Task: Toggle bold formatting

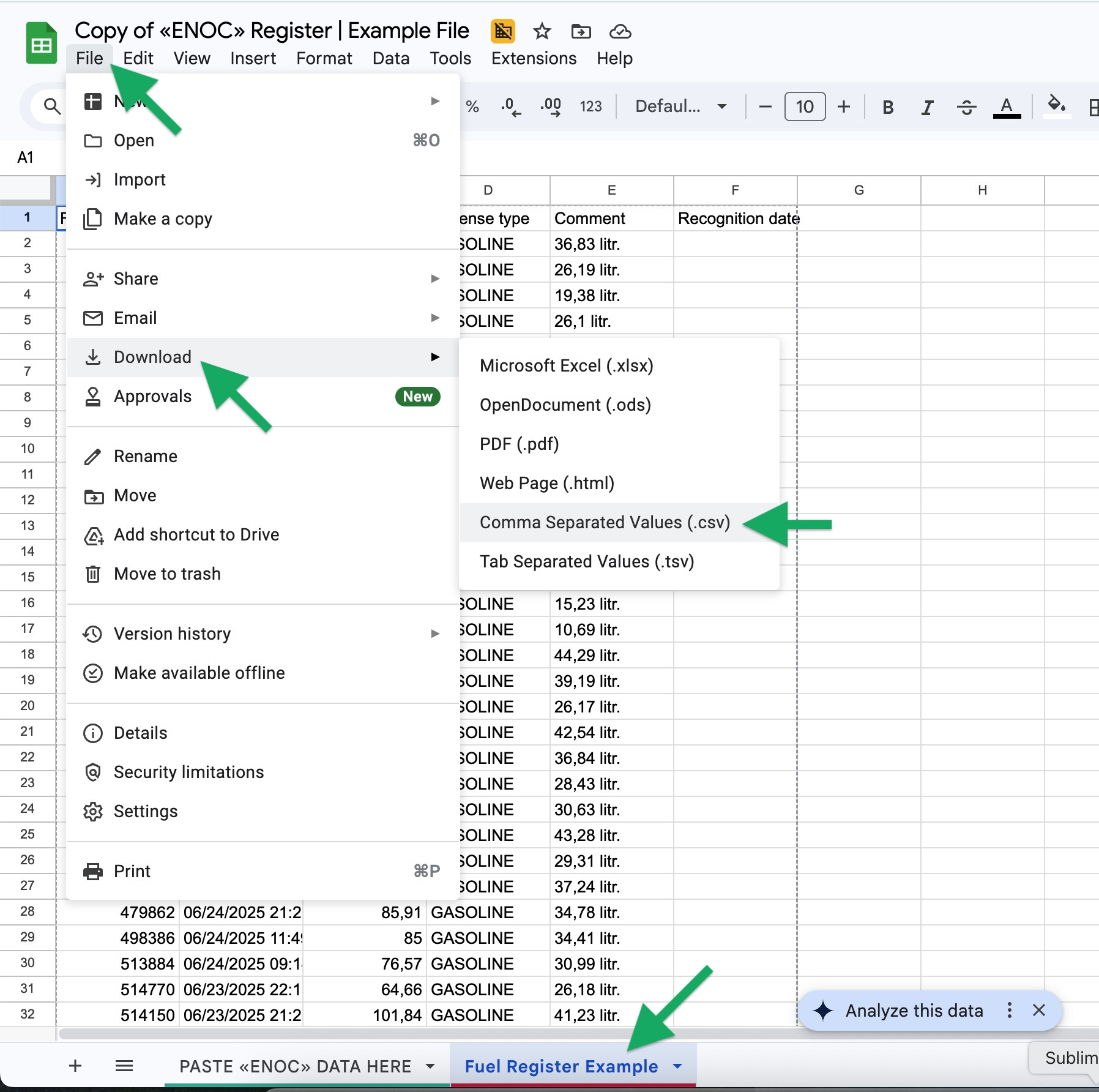Action: (888, 107)
